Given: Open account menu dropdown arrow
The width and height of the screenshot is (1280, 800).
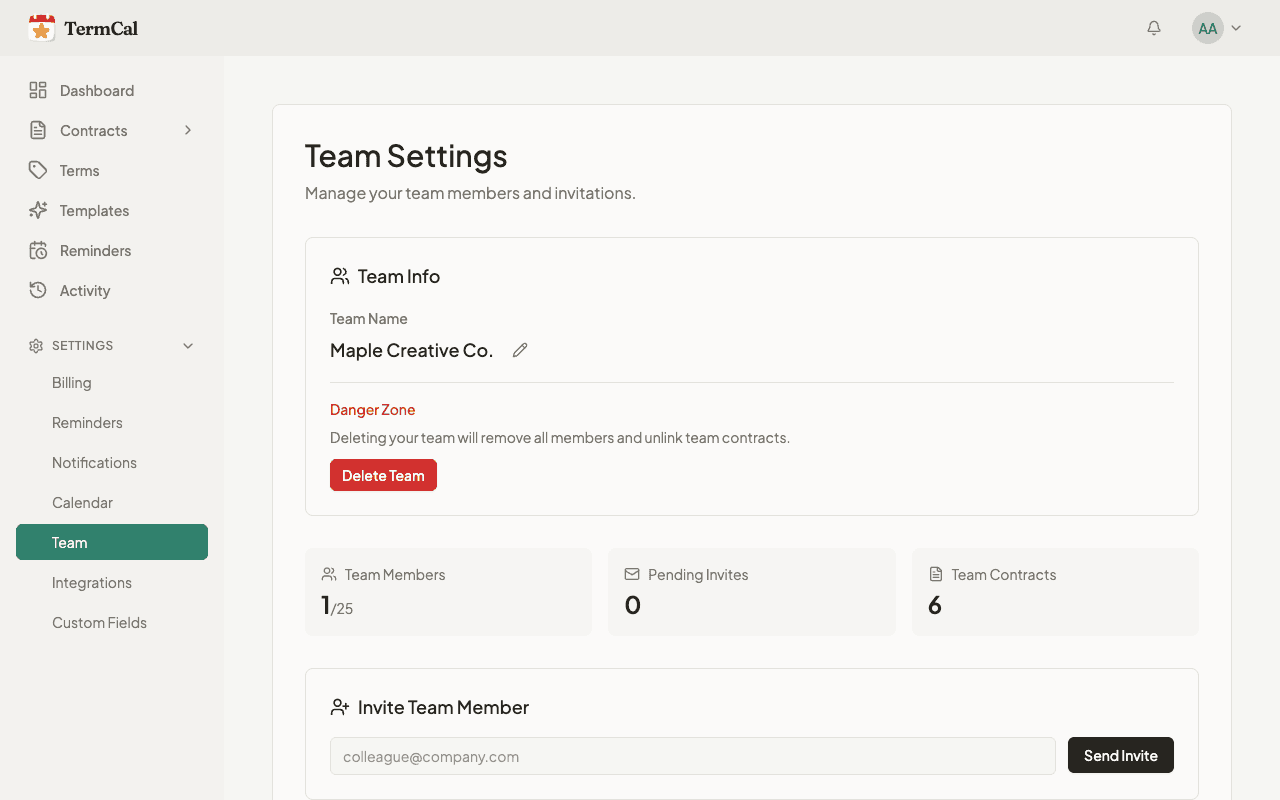Looking at the screenshot, I should (1236, 28).
